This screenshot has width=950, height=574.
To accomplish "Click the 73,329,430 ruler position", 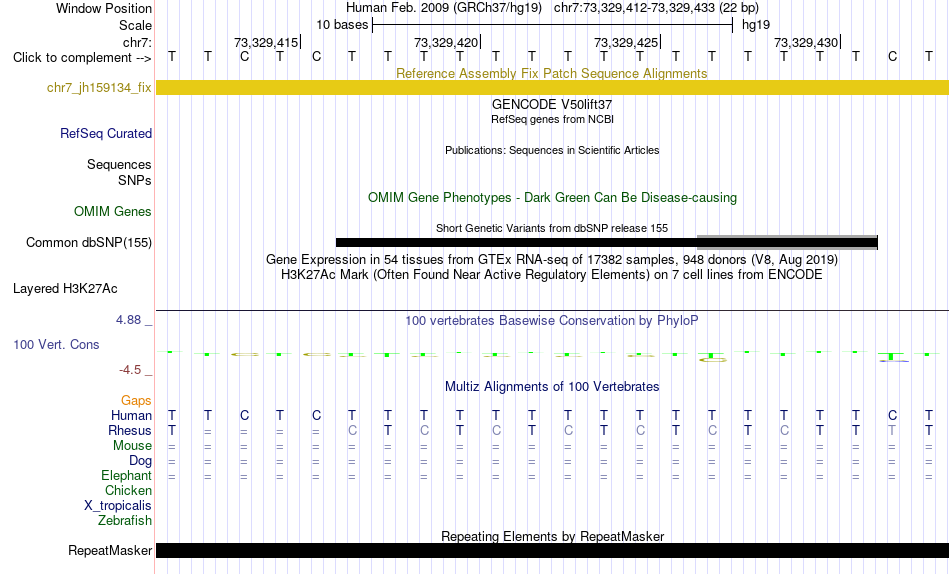I will [806, 42].
